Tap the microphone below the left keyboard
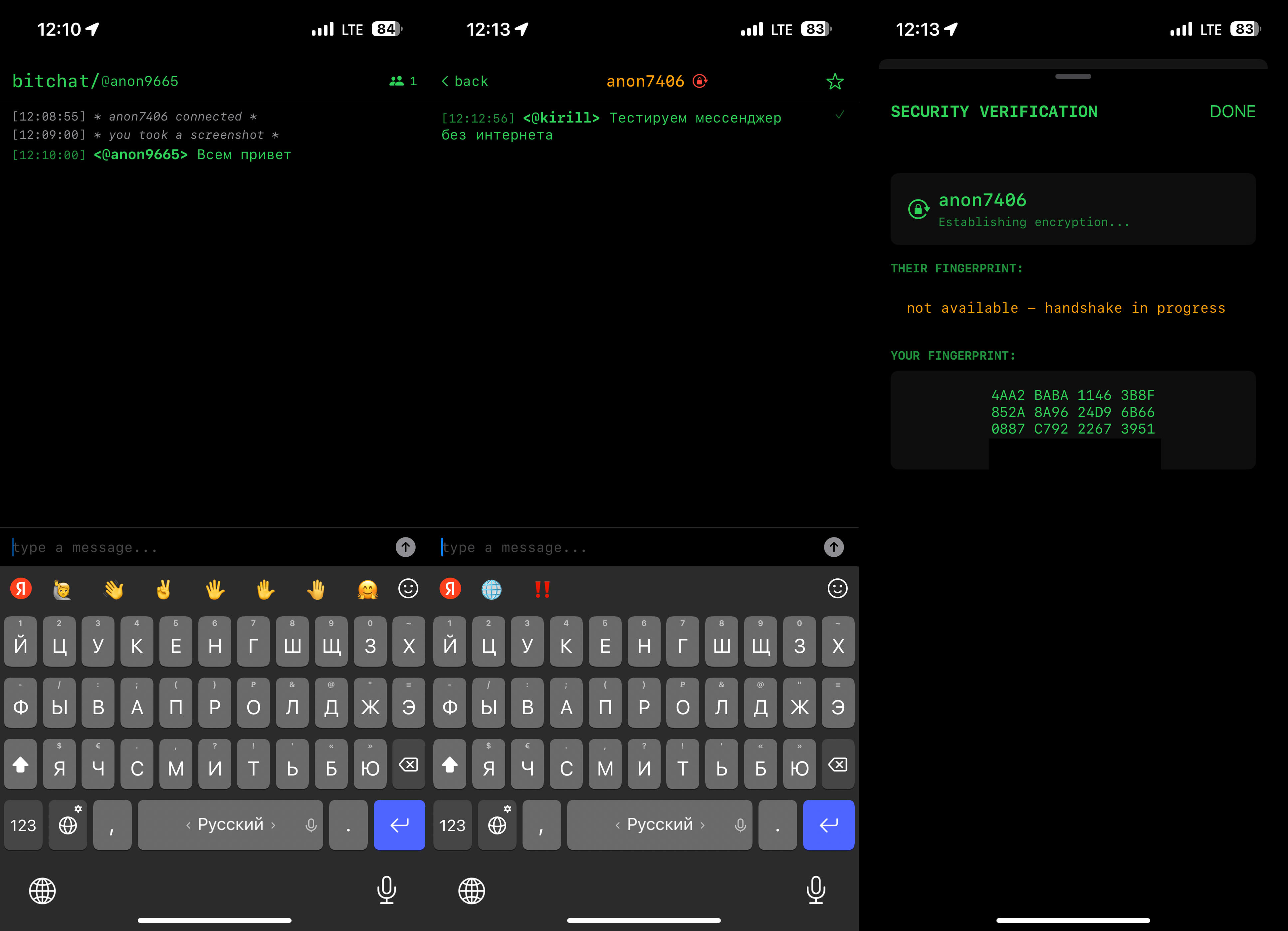The width and height of the screenshot is (1288, 931). (x=387, y=890)
